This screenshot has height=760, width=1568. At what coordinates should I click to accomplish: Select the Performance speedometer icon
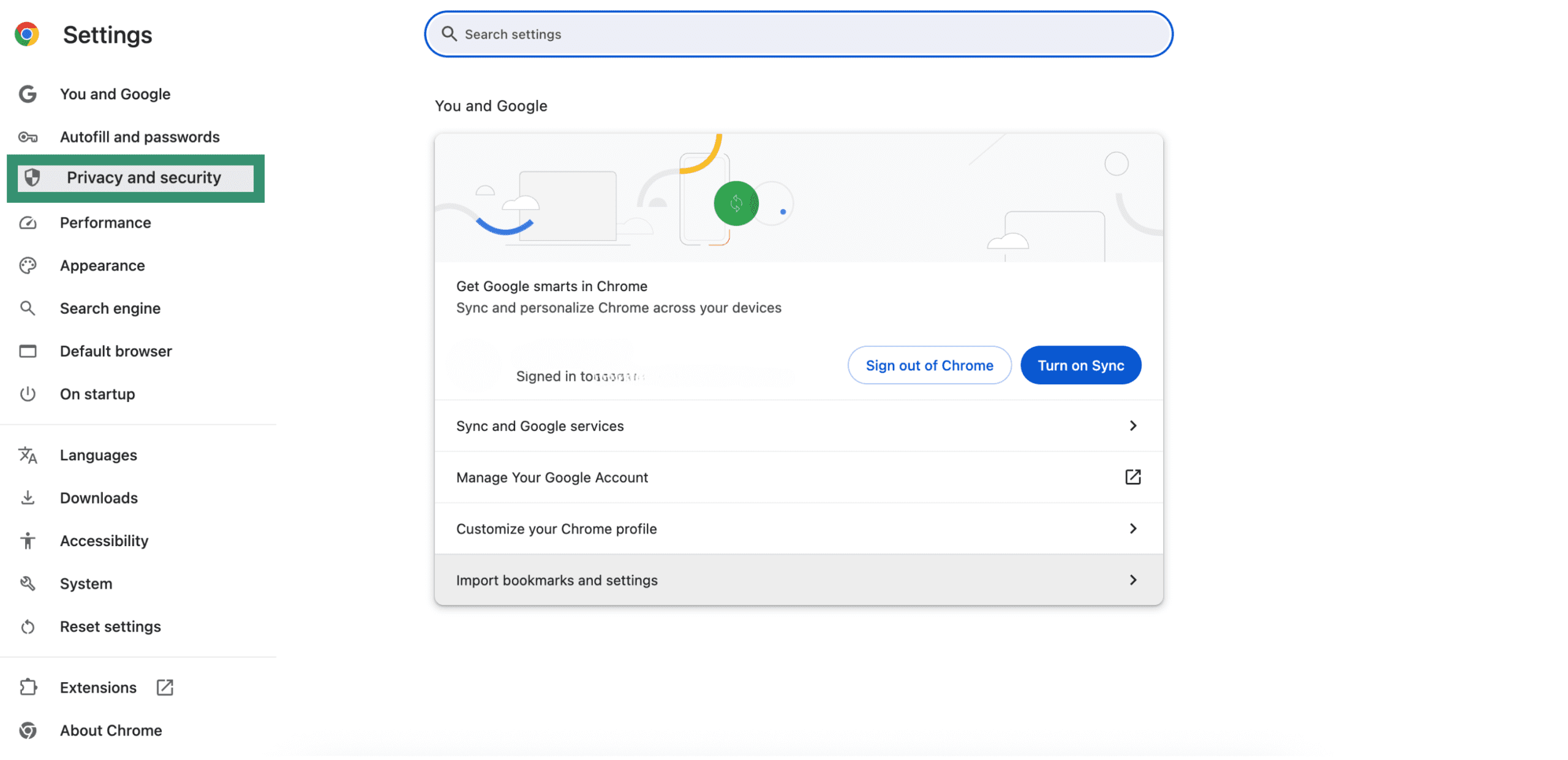(28, 222)
